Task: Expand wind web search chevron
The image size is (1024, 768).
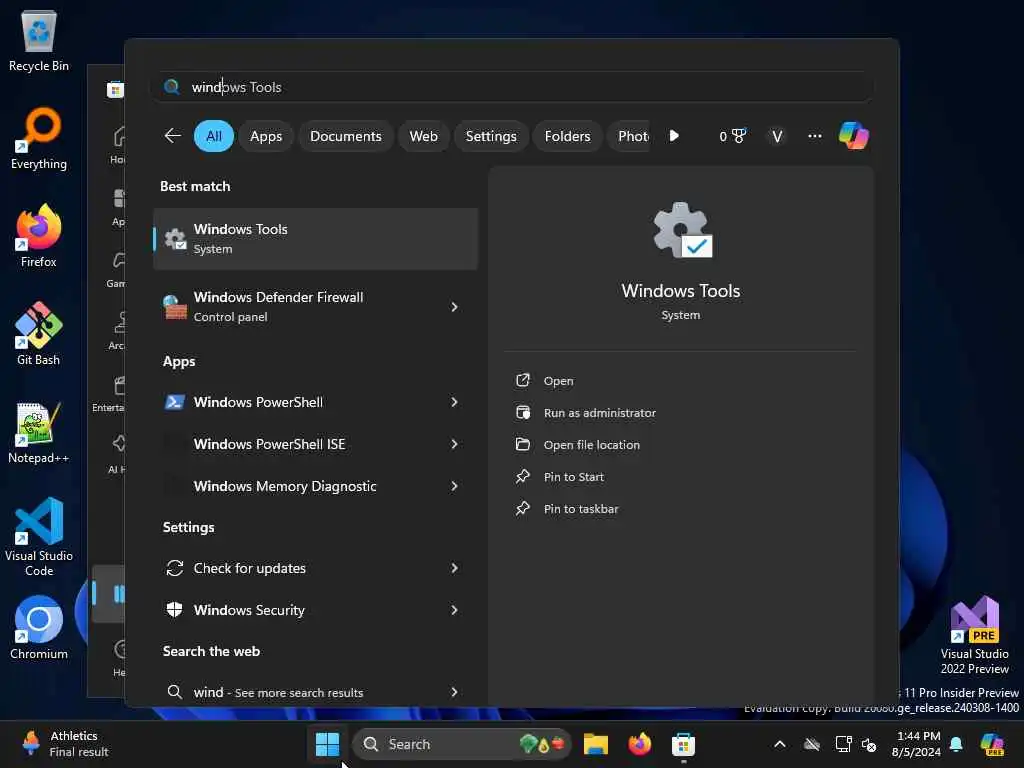Action: click(455, 692)
